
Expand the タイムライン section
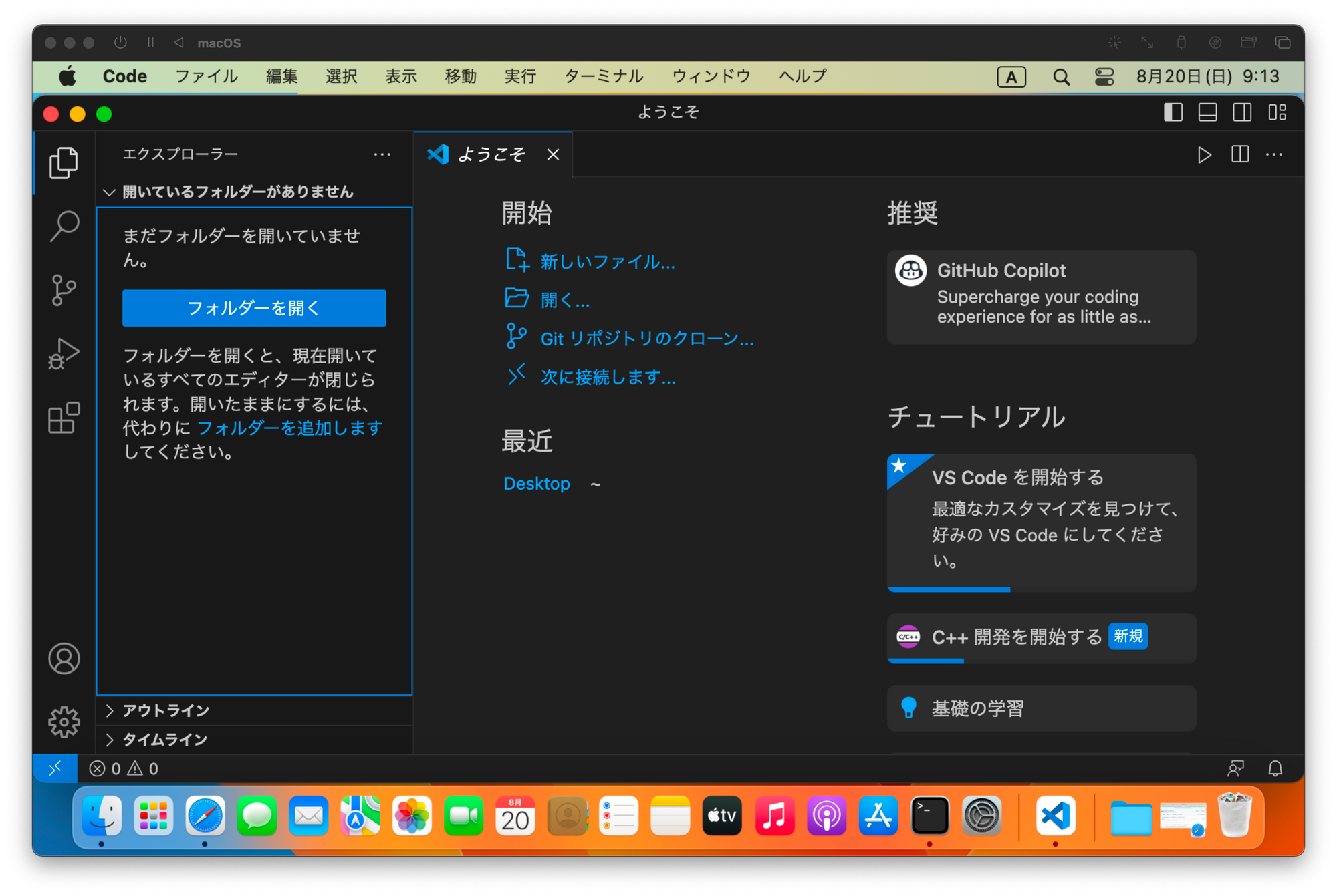[164, 740]
